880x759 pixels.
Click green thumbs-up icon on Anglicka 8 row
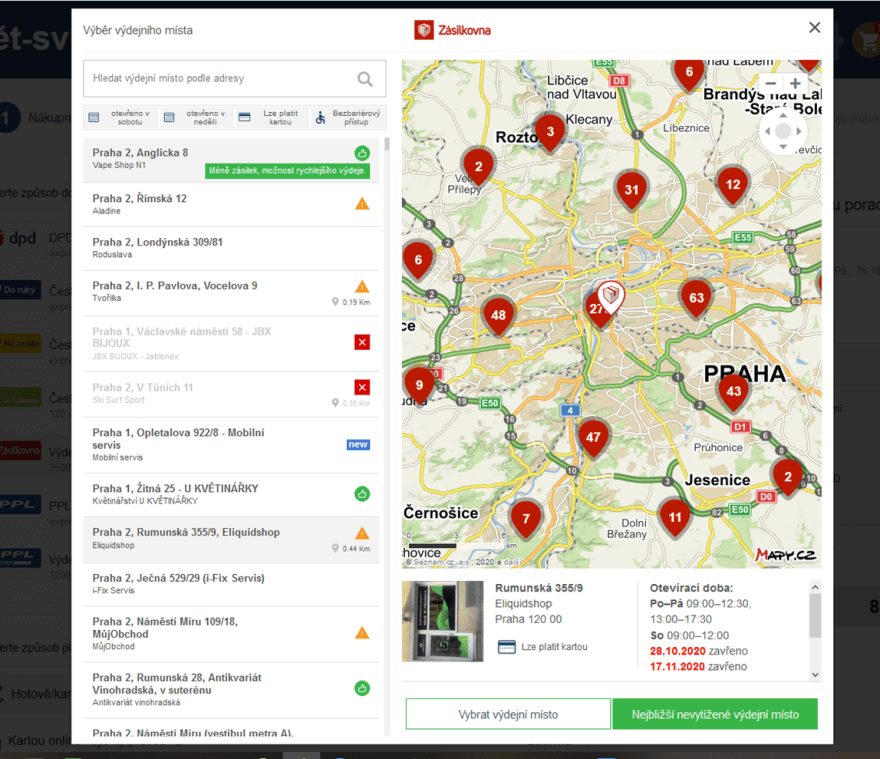click(x=362, y=153)
